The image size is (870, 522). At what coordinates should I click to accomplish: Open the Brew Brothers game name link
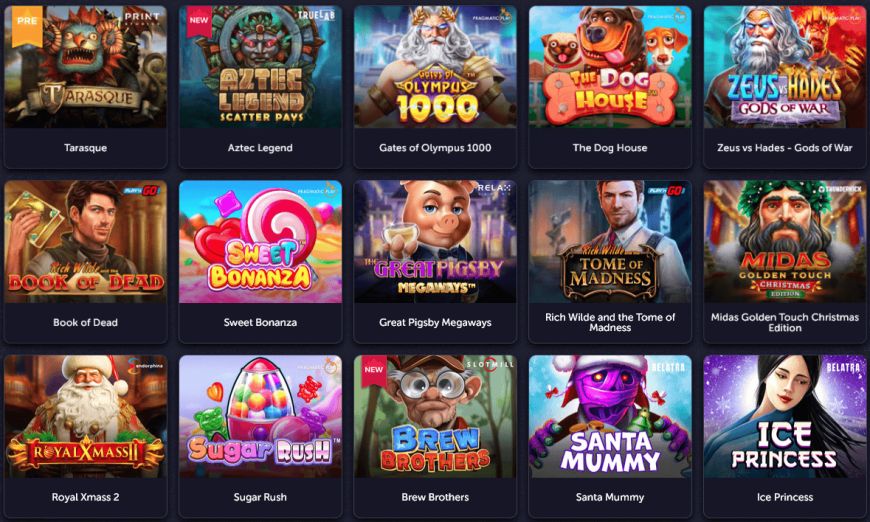(x=435, y=497)
